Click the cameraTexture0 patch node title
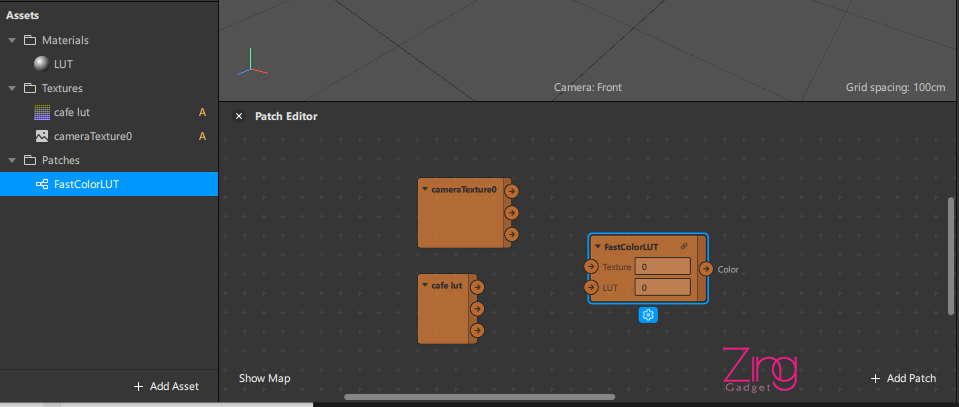This screenshot has width=959, height=407. point(464,190)
